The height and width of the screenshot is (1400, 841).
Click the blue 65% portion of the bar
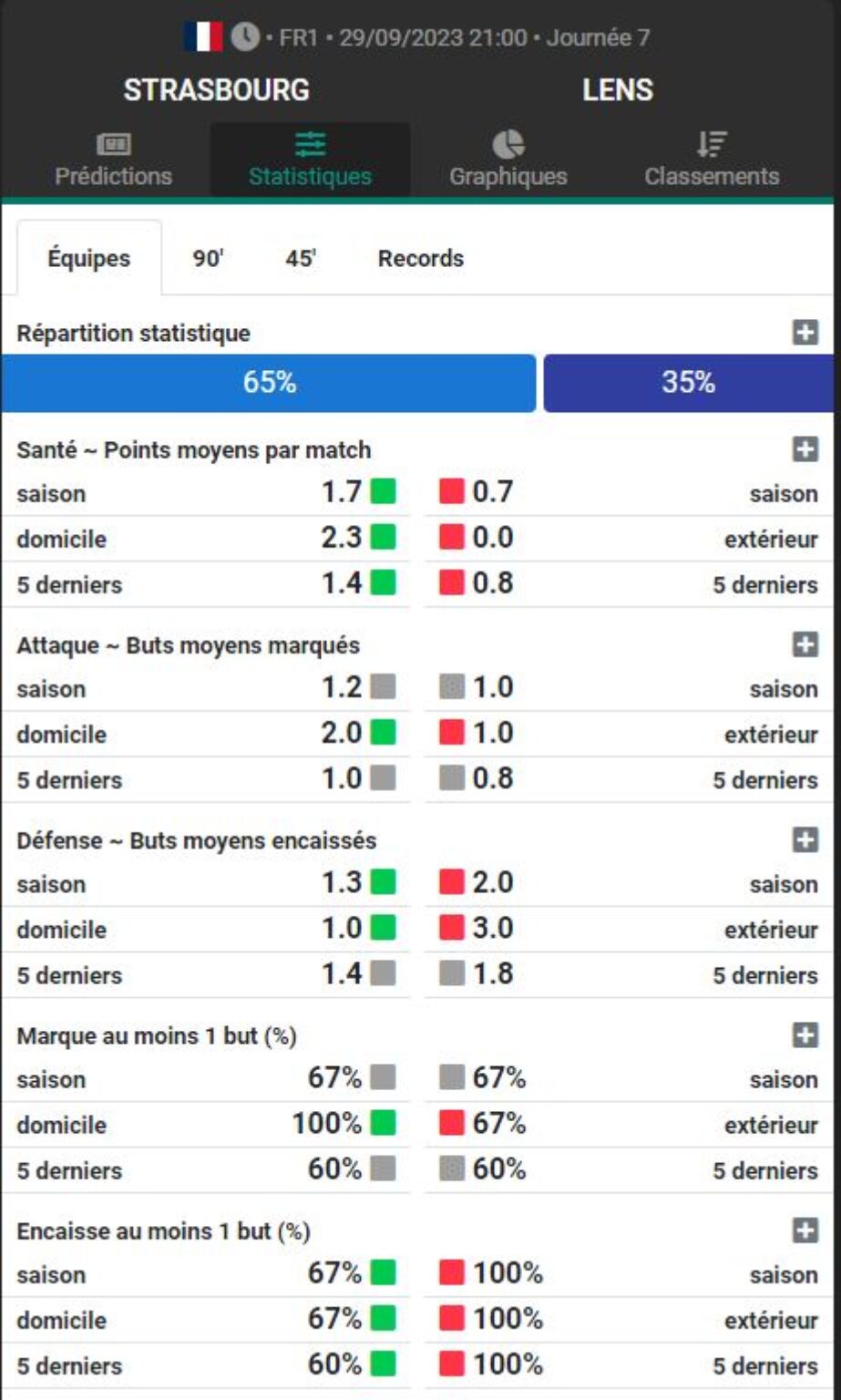pos(271,383)
